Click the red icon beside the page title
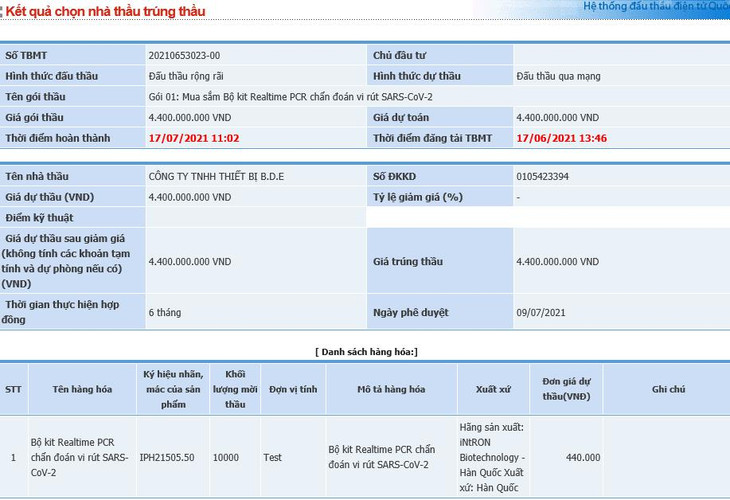 click(x=3, y=11)
